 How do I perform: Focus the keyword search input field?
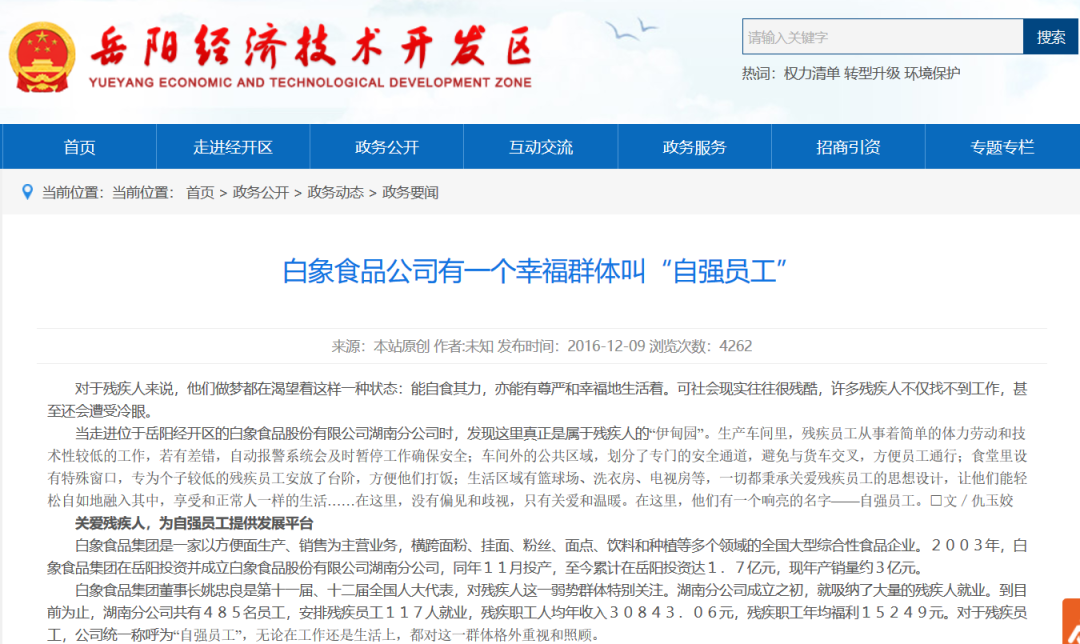click(882, 37)
